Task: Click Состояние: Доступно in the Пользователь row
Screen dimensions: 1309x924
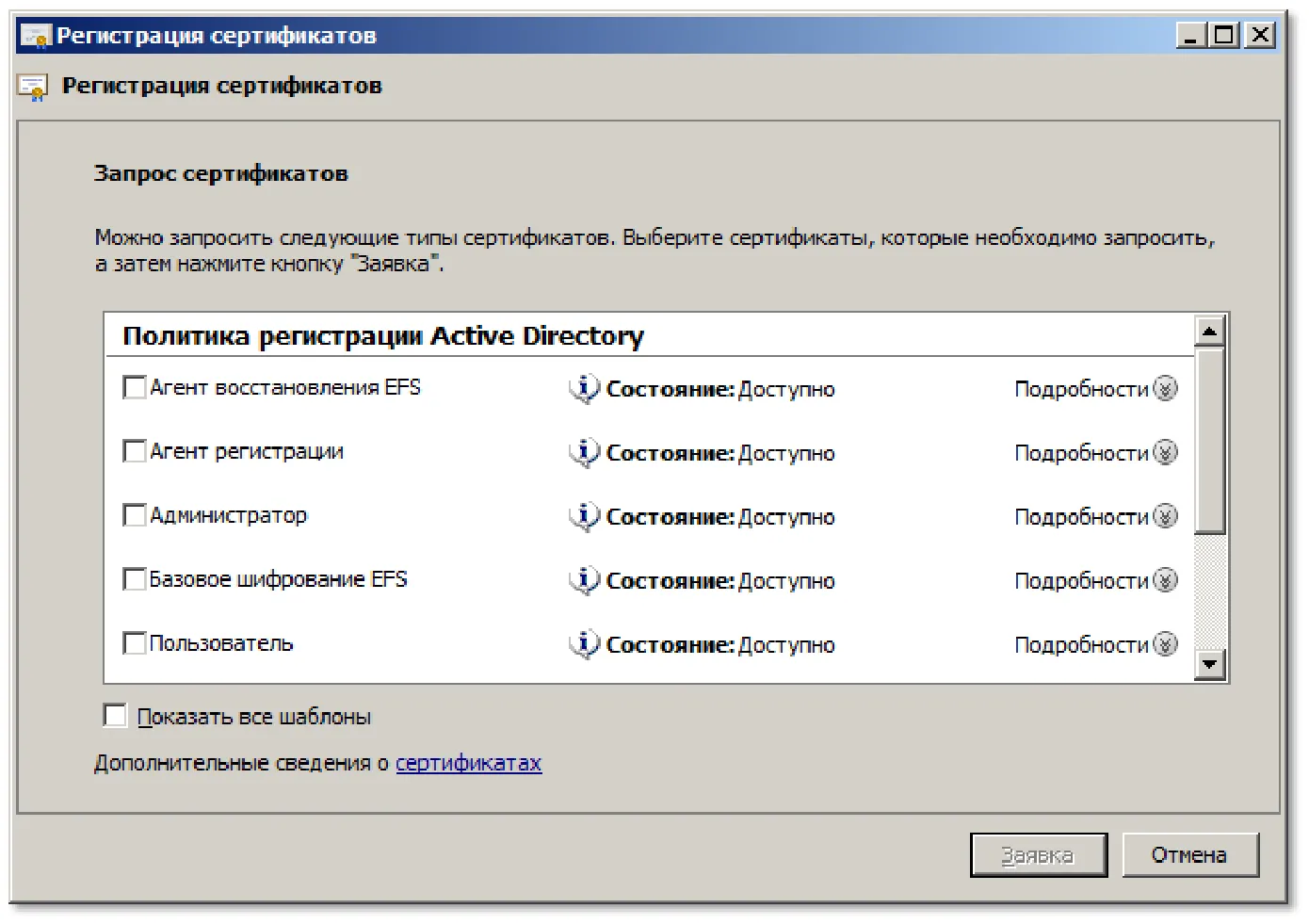Action: [x=720, y=646]
